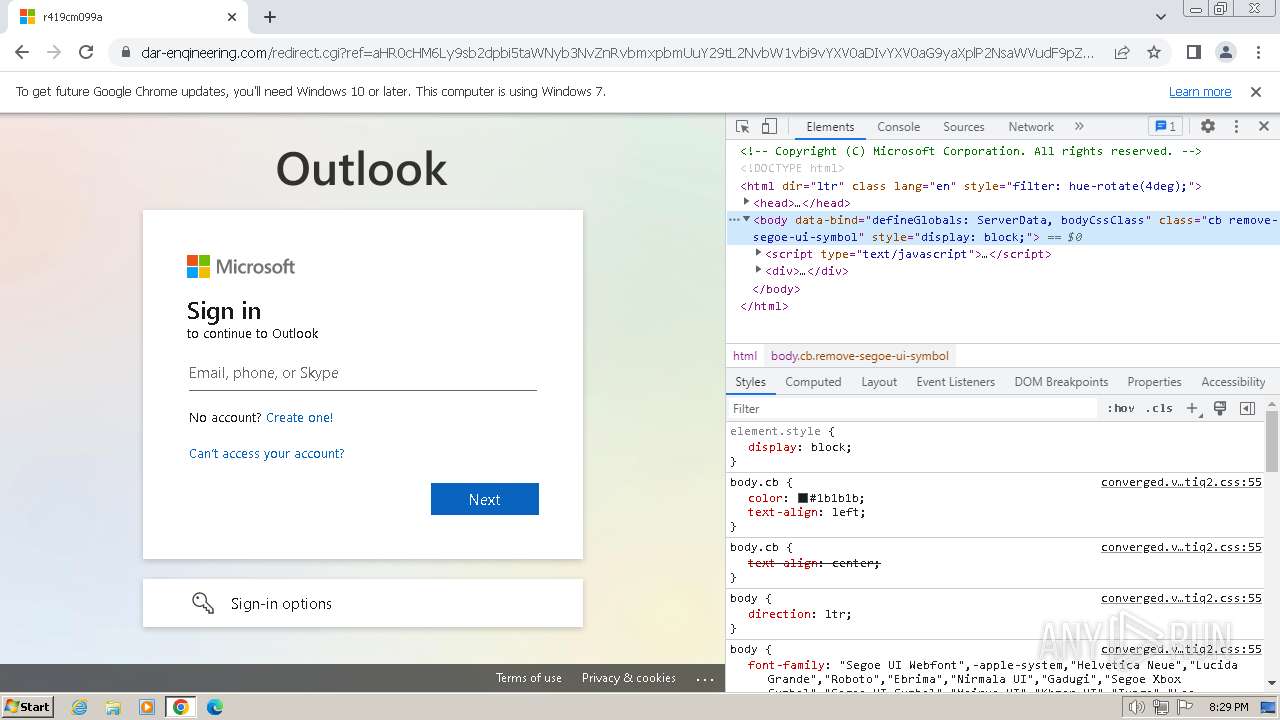
Task: Select html breadcrumb in DevTools
Action: tap(745, 356)
